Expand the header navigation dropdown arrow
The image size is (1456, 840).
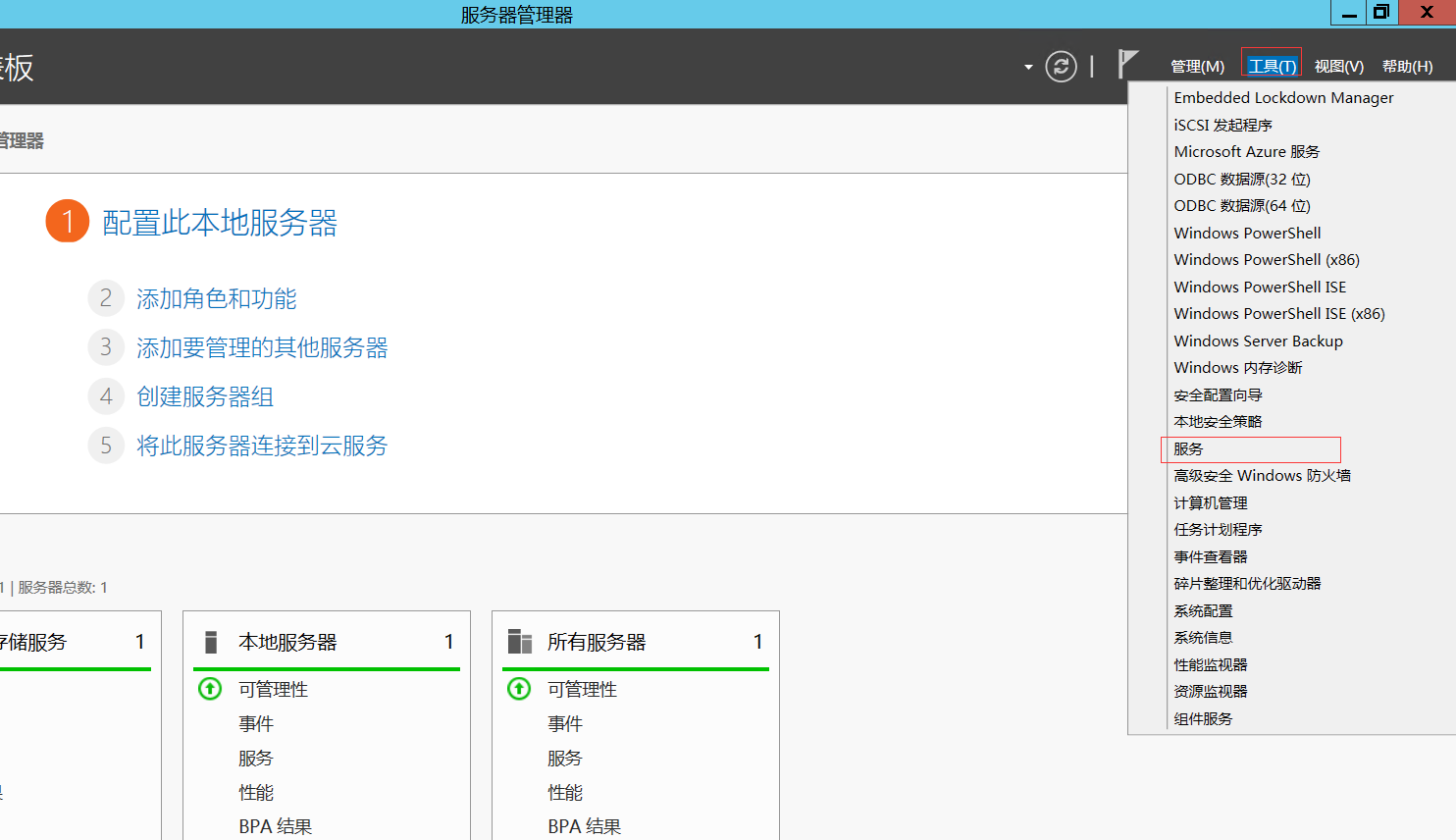coord(1028,68)
